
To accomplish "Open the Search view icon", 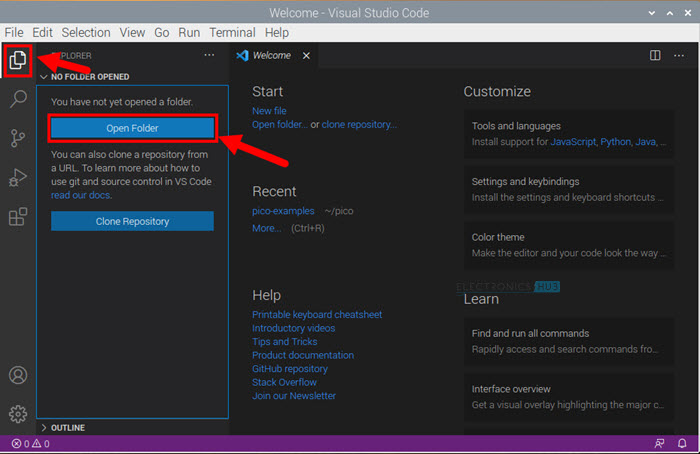I will pos(18,99).
